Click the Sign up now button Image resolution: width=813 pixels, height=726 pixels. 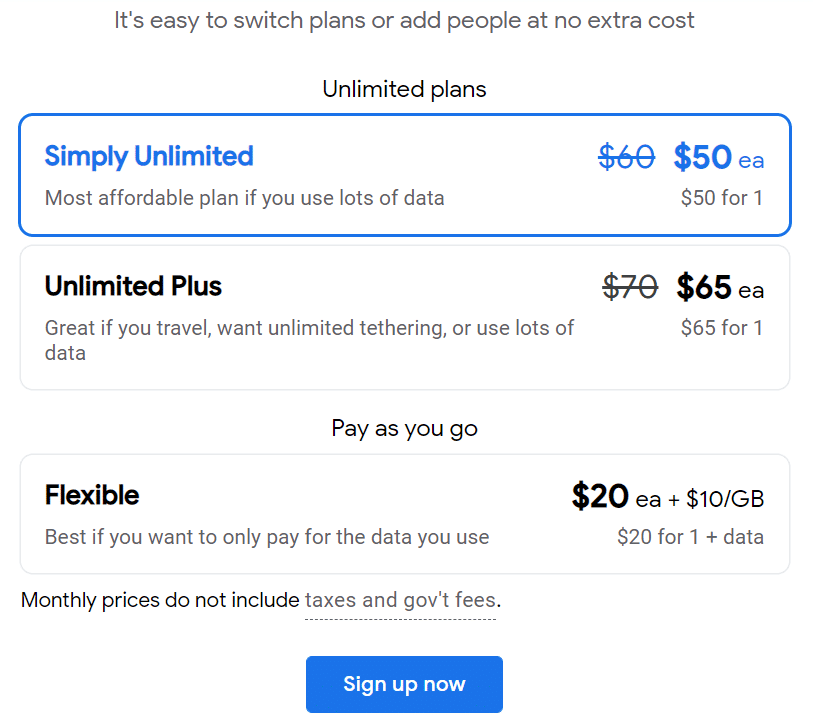pos(404,684)
